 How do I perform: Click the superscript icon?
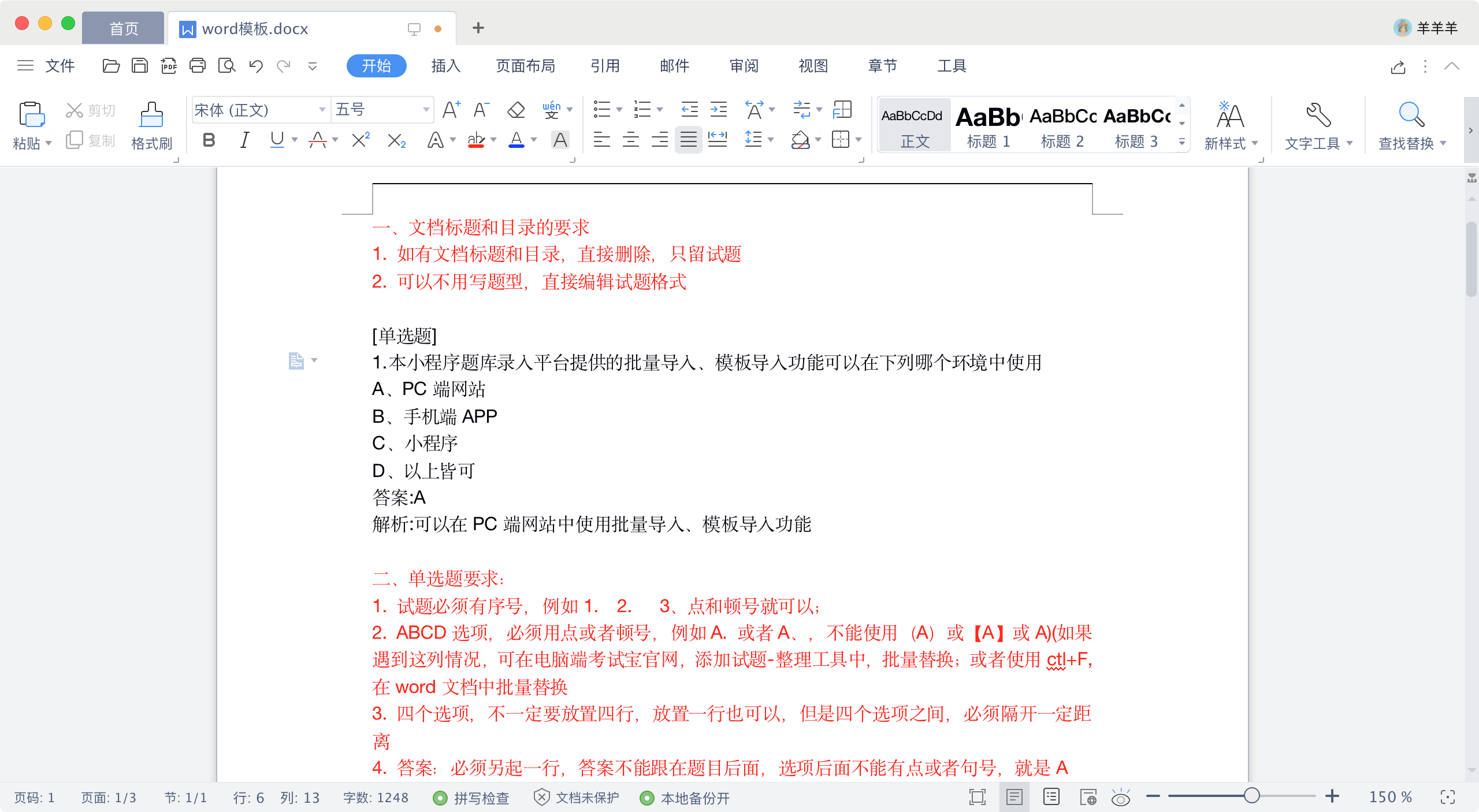point(361,140)
